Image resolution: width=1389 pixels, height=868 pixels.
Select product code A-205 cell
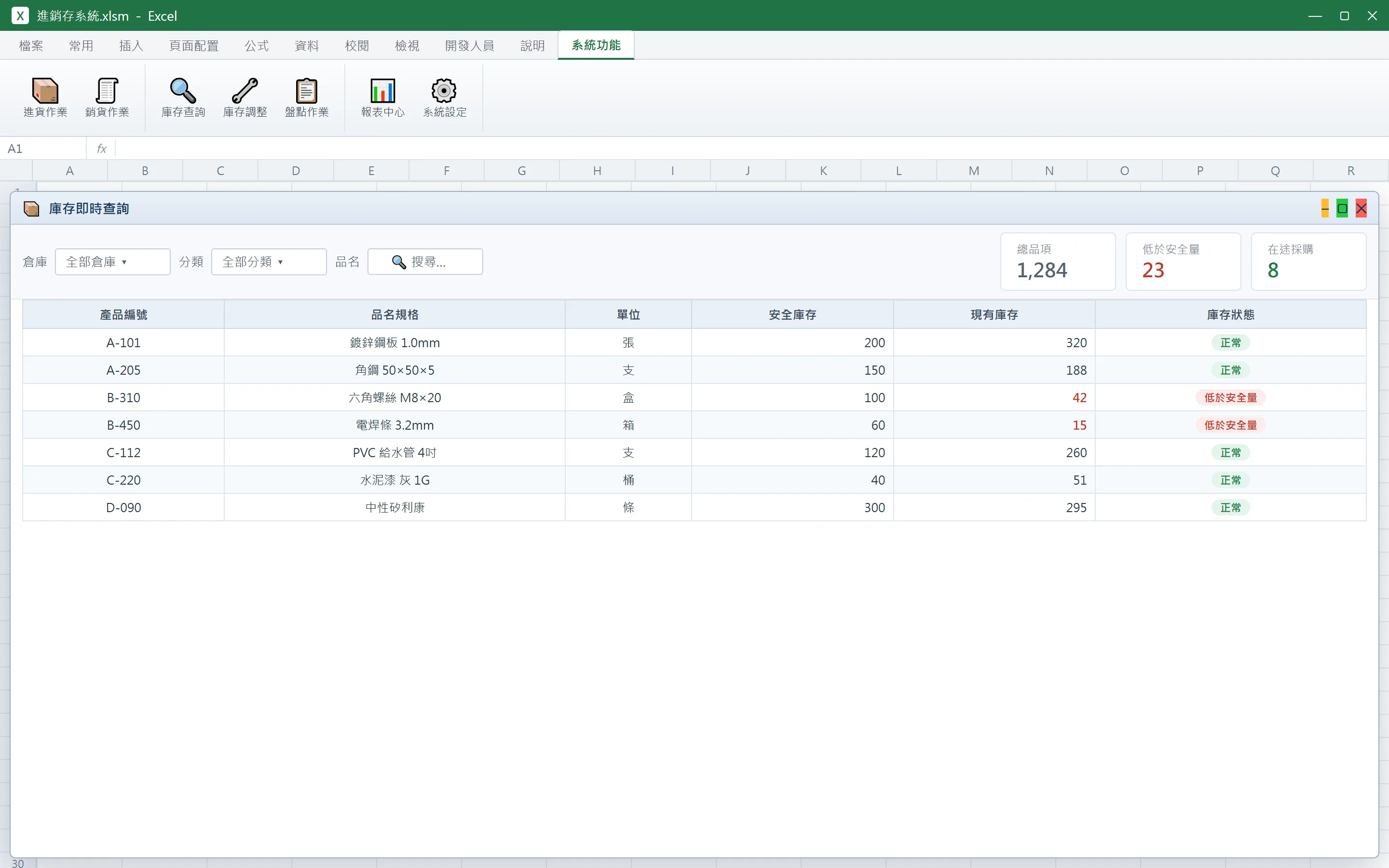[x=123, y=370]
